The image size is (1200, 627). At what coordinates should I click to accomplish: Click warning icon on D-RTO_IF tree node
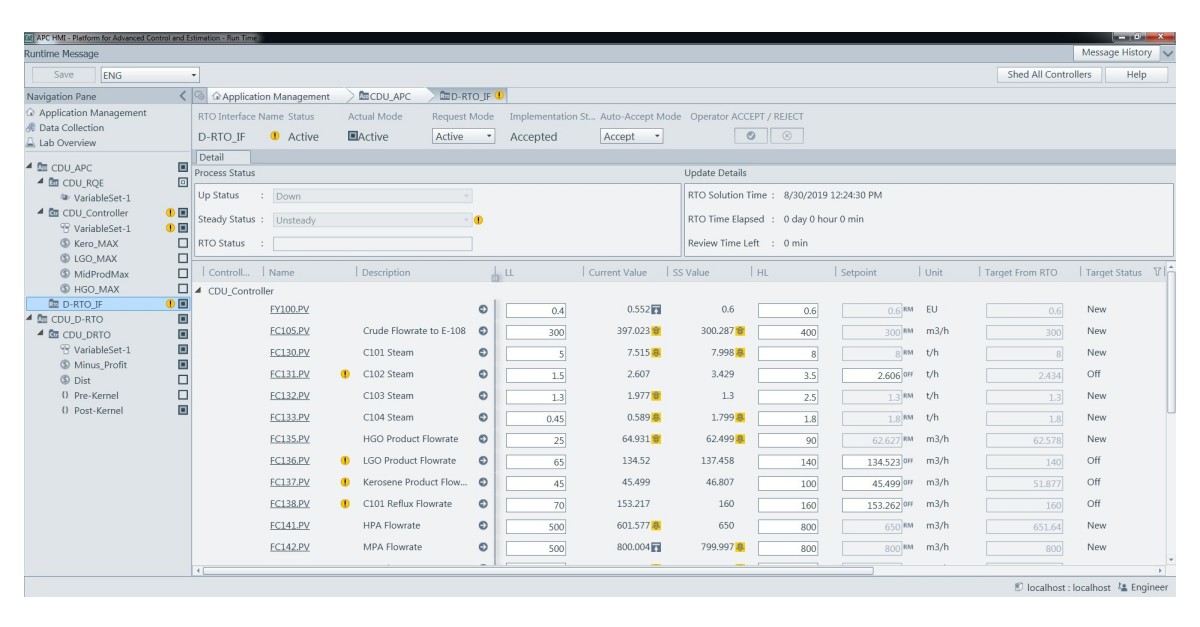170,303
